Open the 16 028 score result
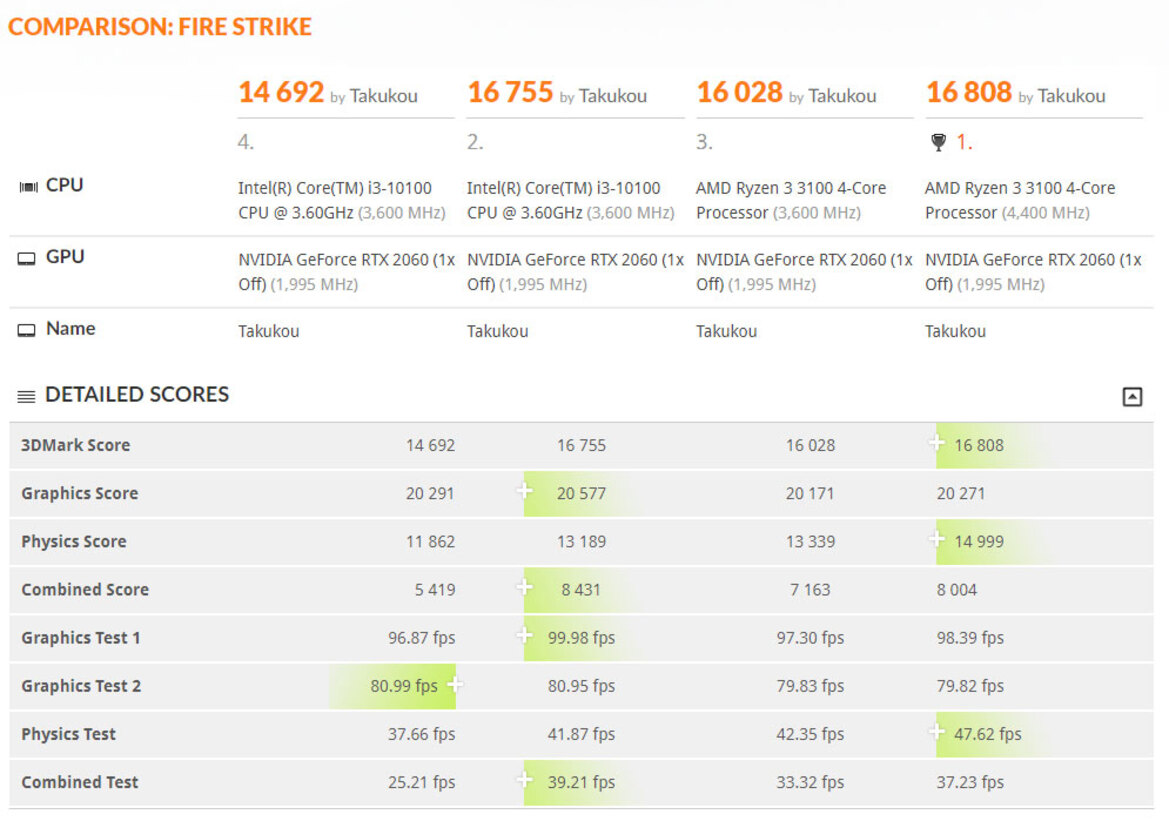The height and width of the screenshot is (821, 1169). (740, 92)
